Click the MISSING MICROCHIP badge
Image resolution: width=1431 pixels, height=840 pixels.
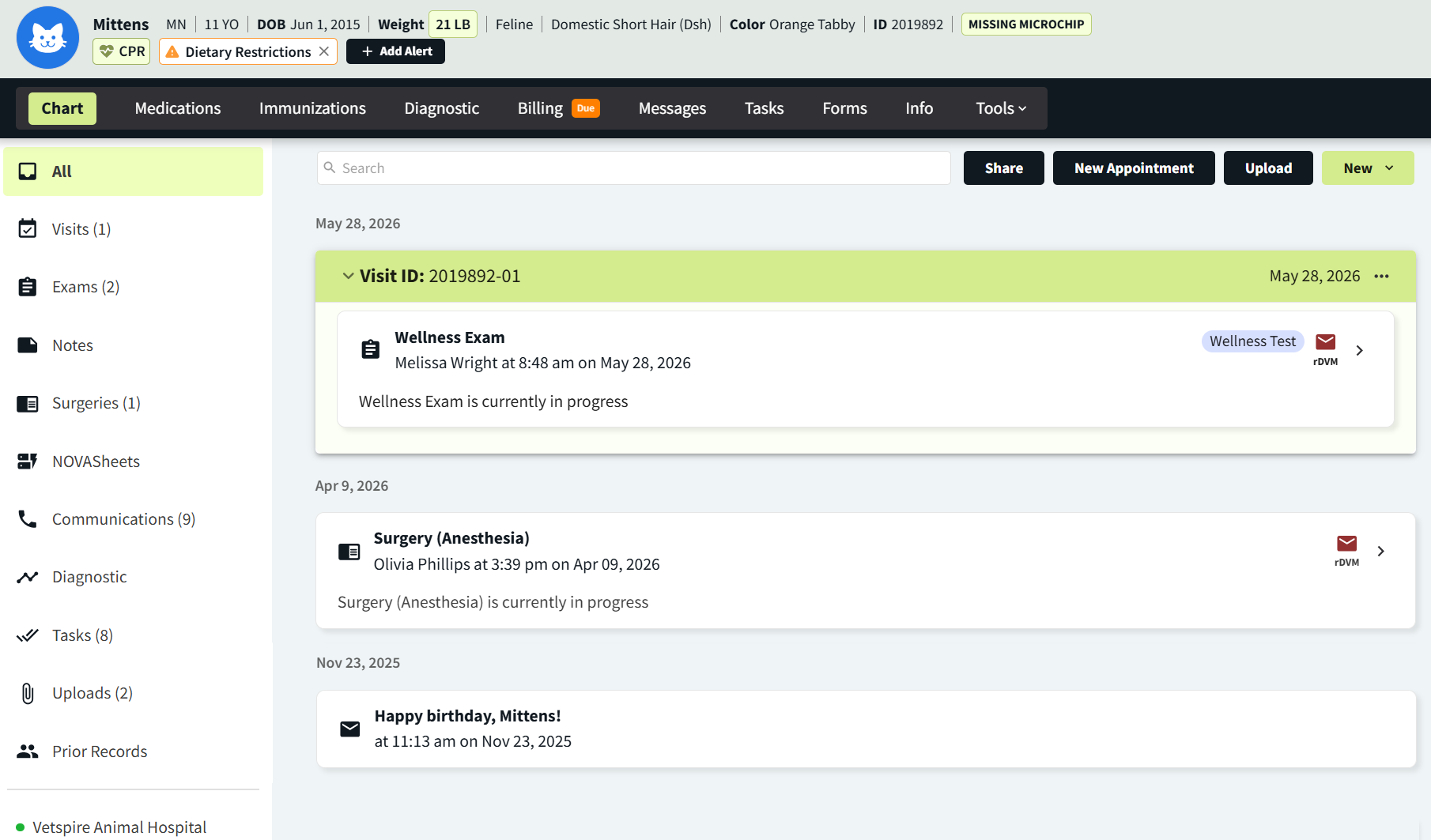click(x=1026, y=24)
